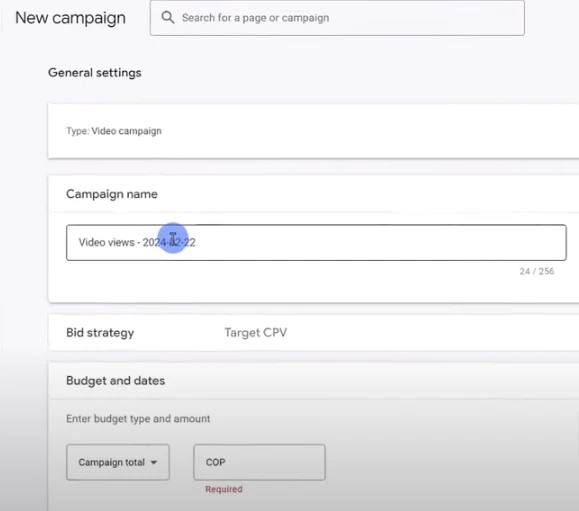Open the 'Campaign total' budget type dropdown
579x511 pixels.
coord(118,462)
